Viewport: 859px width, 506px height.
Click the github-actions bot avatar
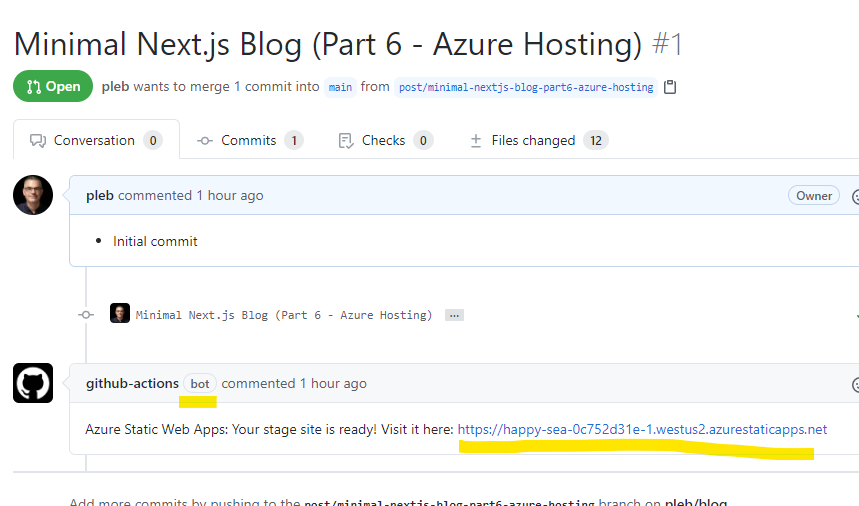[33, 383]
